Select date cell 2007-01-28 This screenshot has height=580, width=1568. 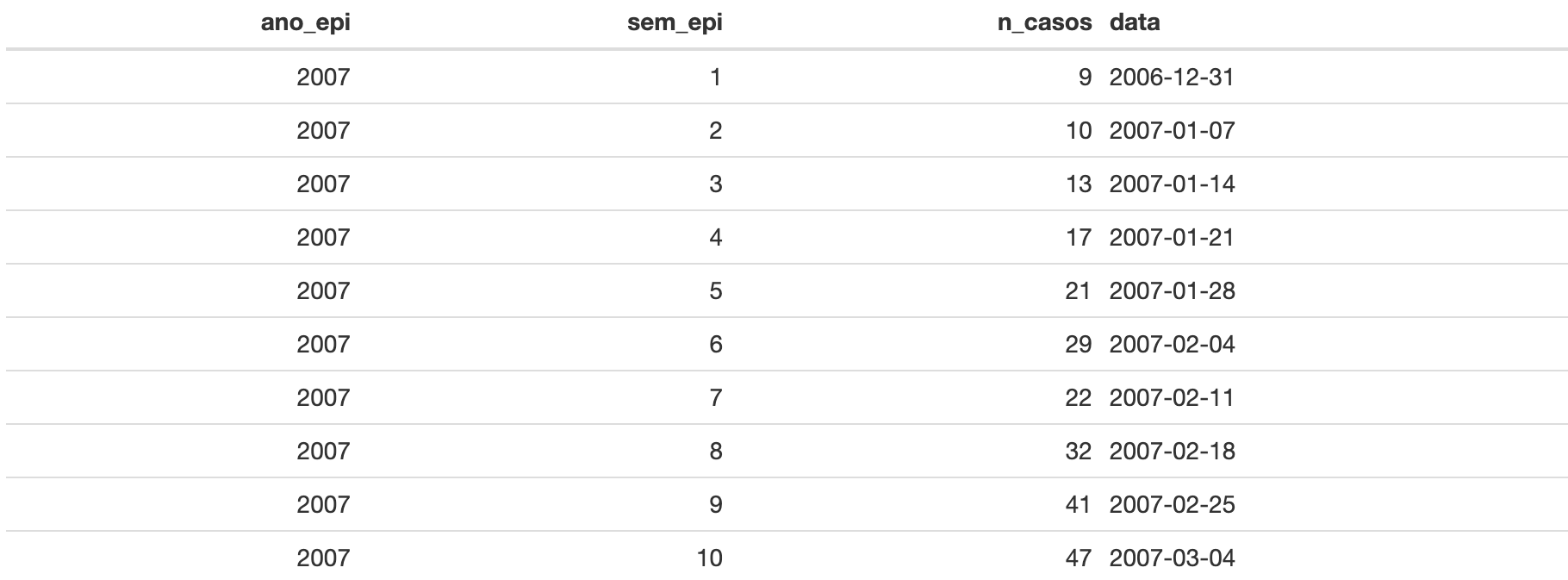click(x=1172, y=291)
